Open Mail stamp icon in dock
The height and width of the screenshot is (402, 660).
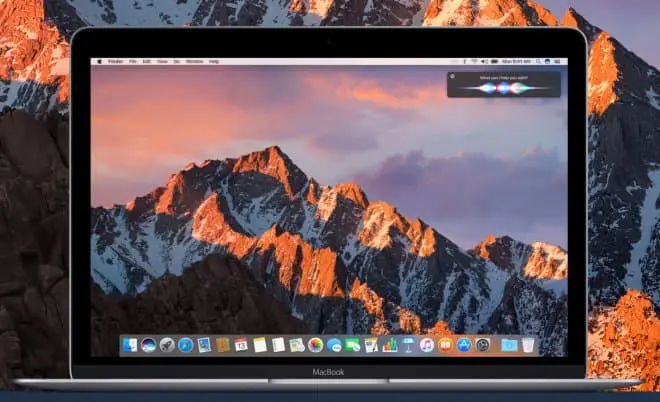(204, 345)
